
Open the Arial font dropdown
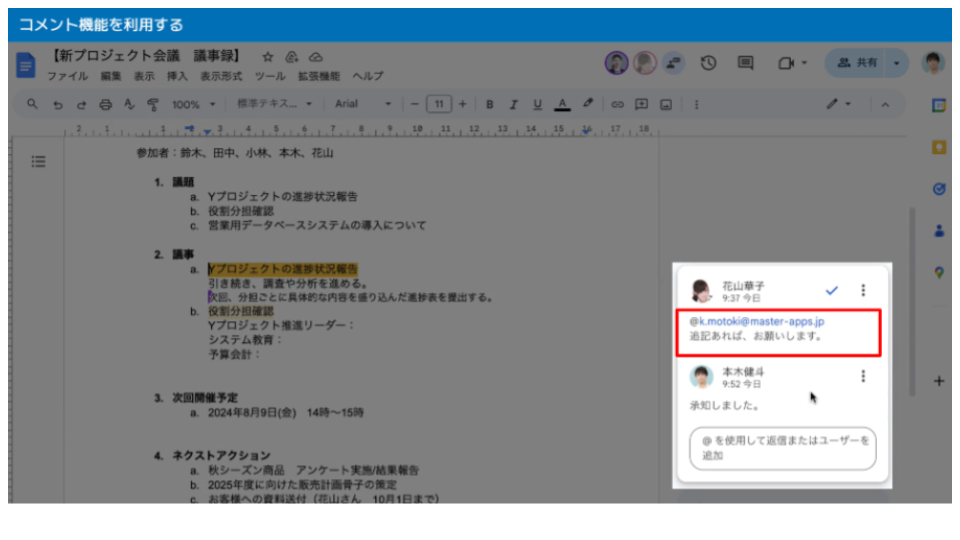[x=362, y=104]
